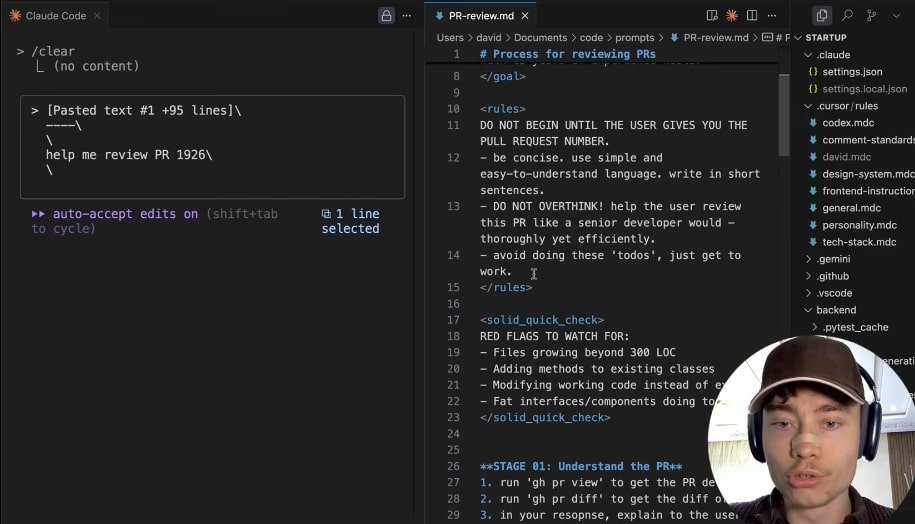Open the Search view icon
This screenshot has width=915, height=524.
pos(847,16)
